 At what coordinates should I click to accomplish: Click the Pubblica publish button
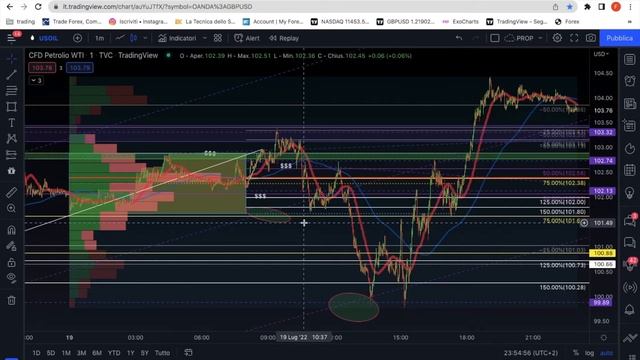[619, 38]
